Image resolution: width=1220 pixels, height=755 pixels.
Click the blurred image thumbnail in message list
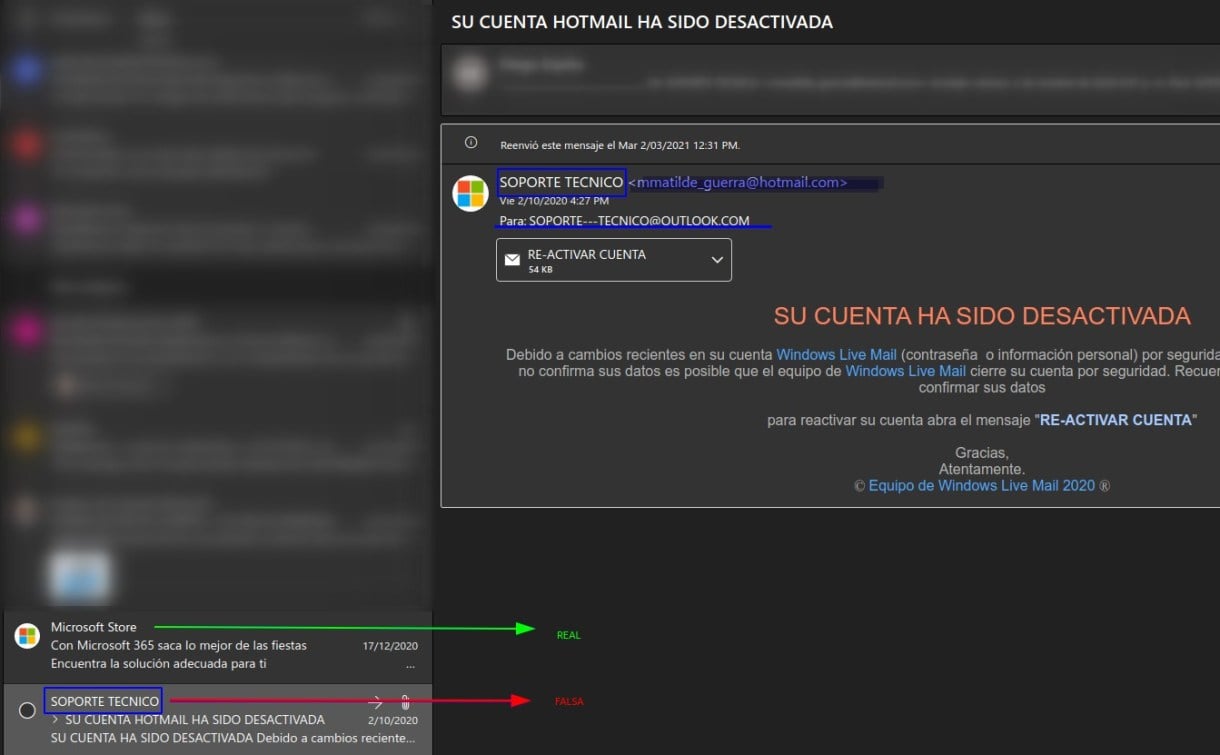[80, 575]
